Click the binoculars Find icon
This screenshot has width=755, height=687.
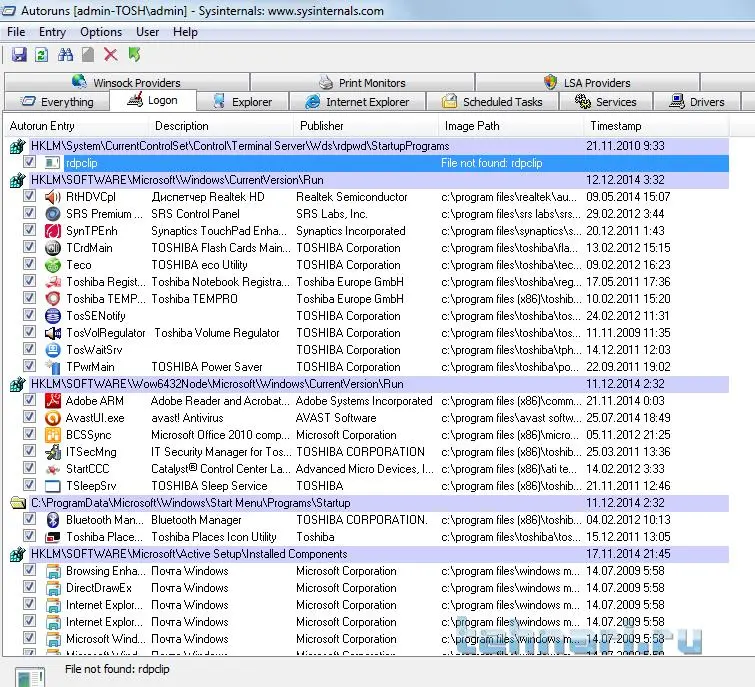click(65, 55)
